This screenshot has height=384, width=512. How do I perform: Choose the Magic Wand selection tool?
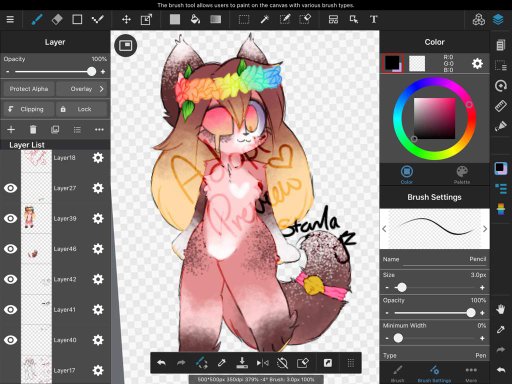[x=265, y=19]
